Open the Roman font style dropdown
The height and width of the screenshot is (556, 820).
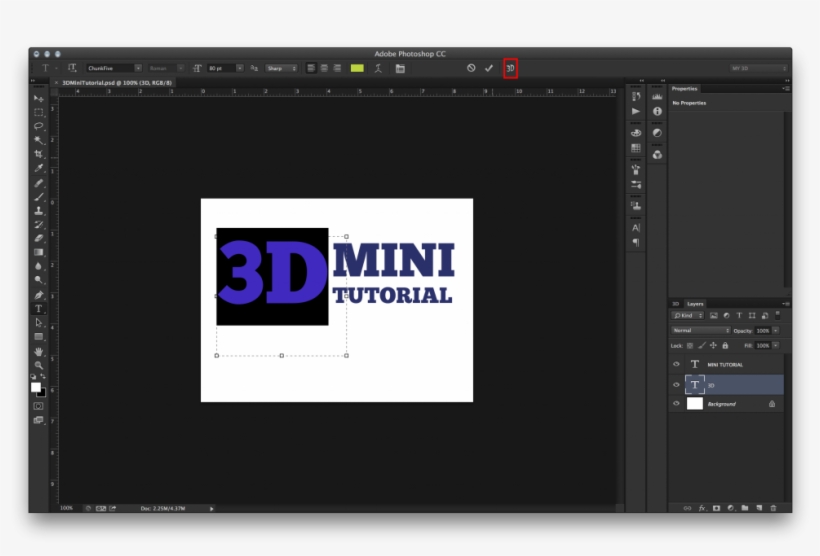coord(180,68)
